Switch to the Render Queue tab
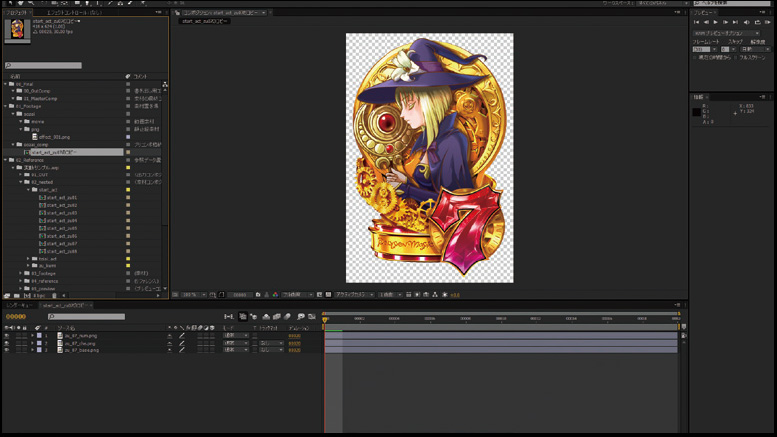 coord(19,305)
